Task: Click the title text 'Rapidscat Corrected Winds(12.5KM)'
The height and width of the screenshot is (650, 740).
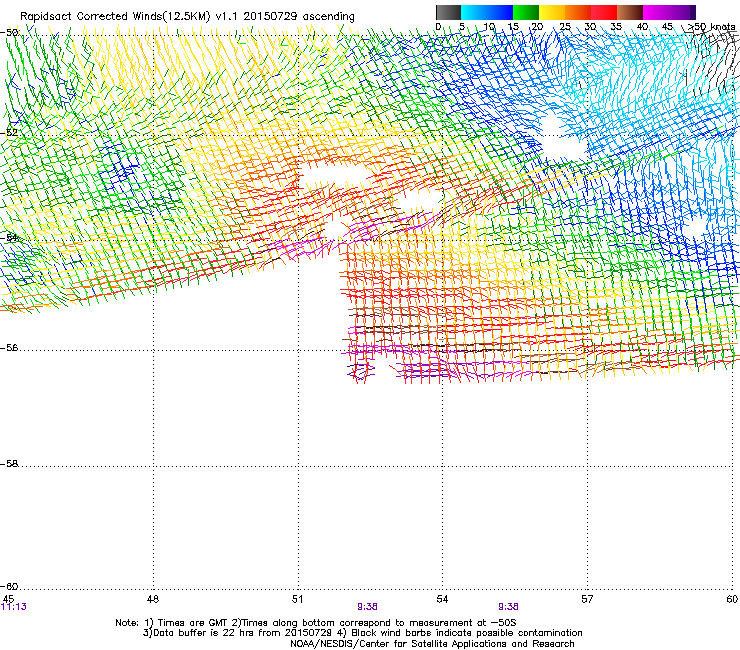Action: click(x=115, y=16)
